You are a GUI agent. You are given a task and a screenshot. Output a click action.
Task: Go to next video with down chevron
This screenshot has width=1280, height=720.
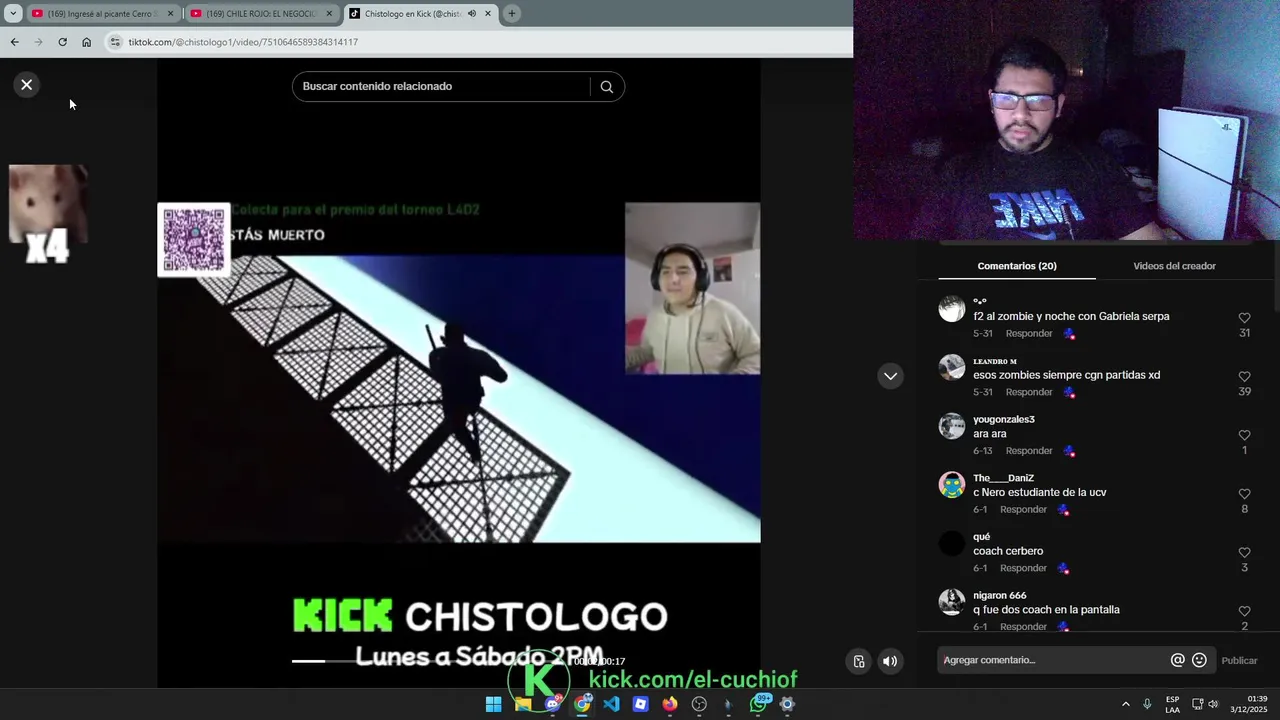890,376
